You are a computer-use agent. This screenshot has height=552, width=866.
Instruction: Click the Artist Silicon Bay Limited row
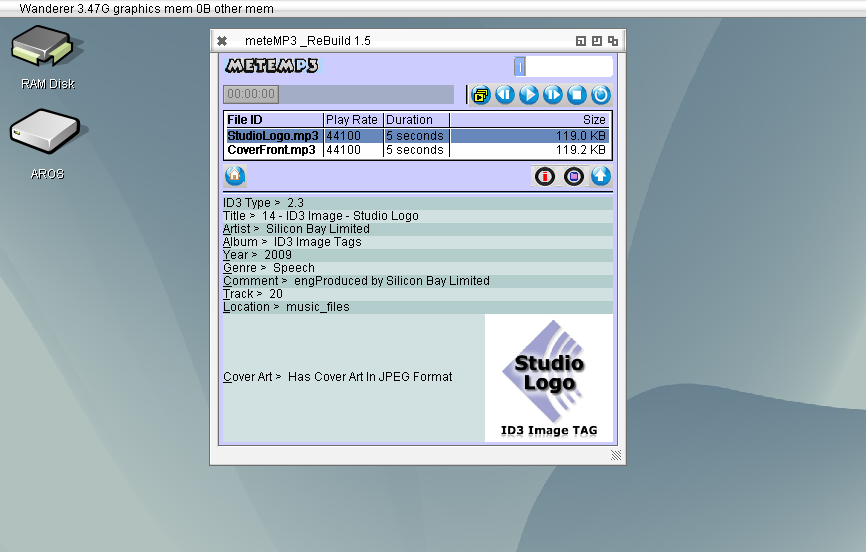(418, 229)
